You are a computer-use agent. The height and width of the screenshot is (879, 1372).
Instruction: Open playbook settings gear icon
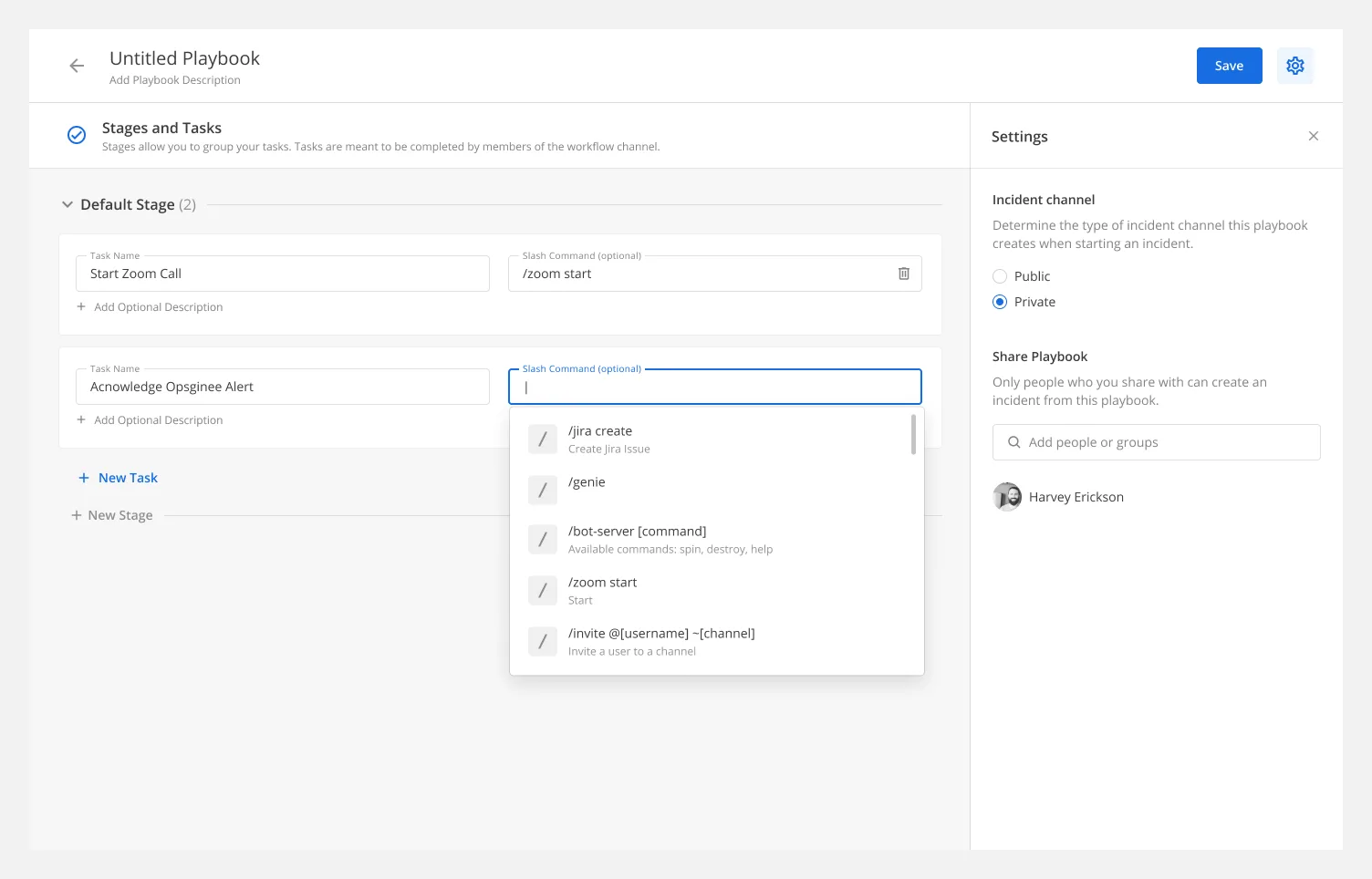pyautogui.click(x=1294, y=66)
